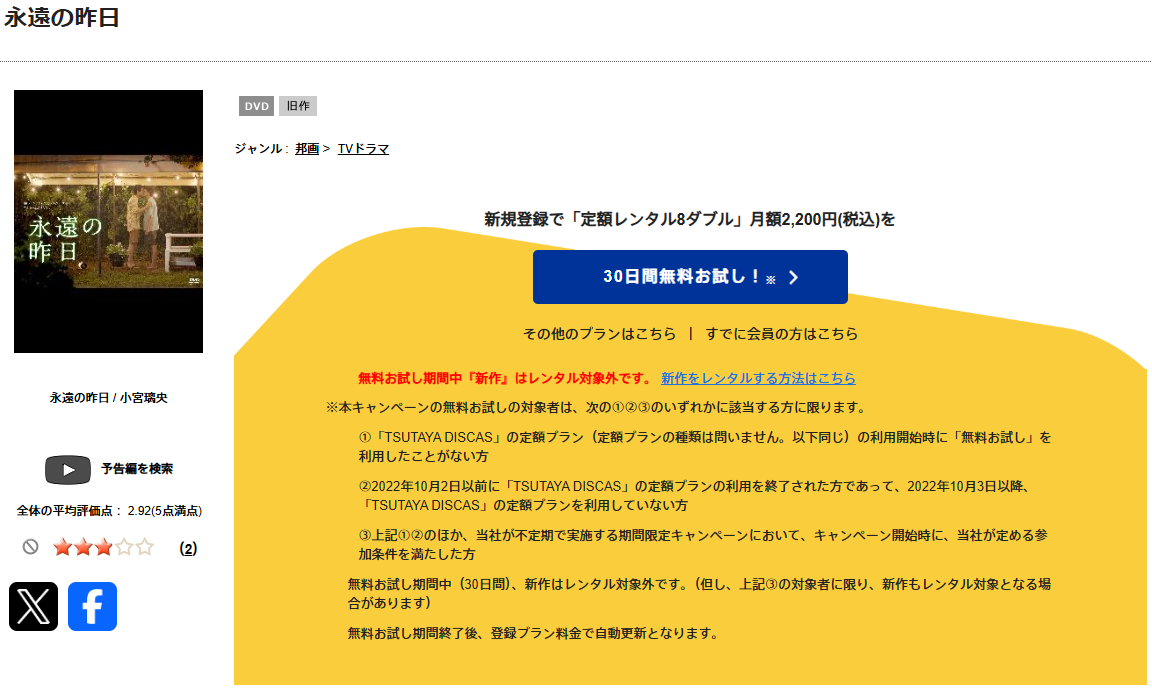Clear rating with the no-rating circle icon
Viewport: 1152px width, 692px height.
click(x=30, y=547)
